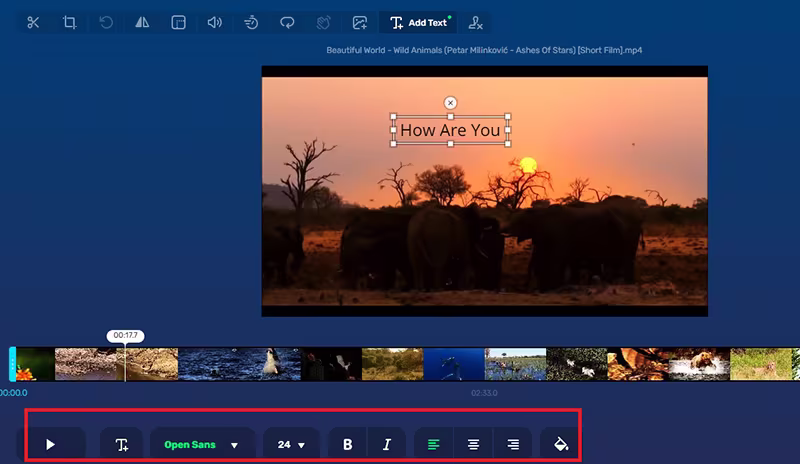
Task: Add a new text box
Action: coord(121,445)
